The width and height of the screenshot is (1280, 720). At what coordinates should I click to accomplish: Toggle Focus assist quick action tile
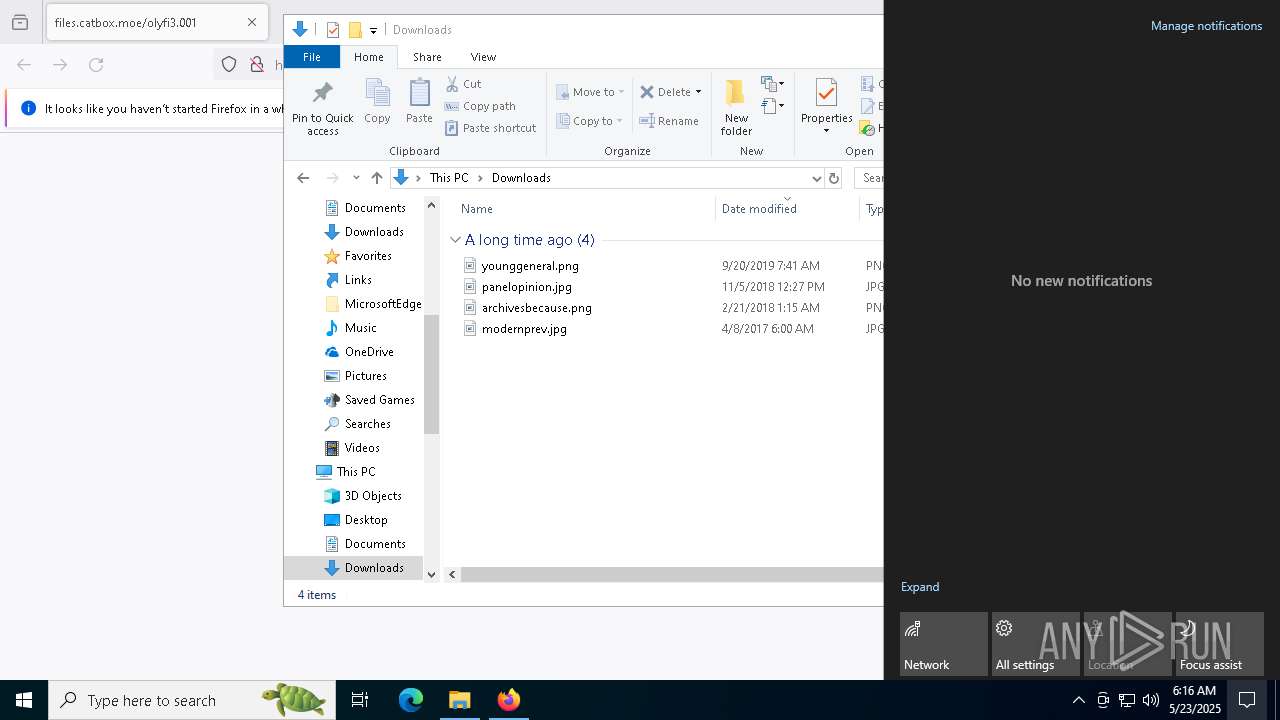coord(1220,644)
